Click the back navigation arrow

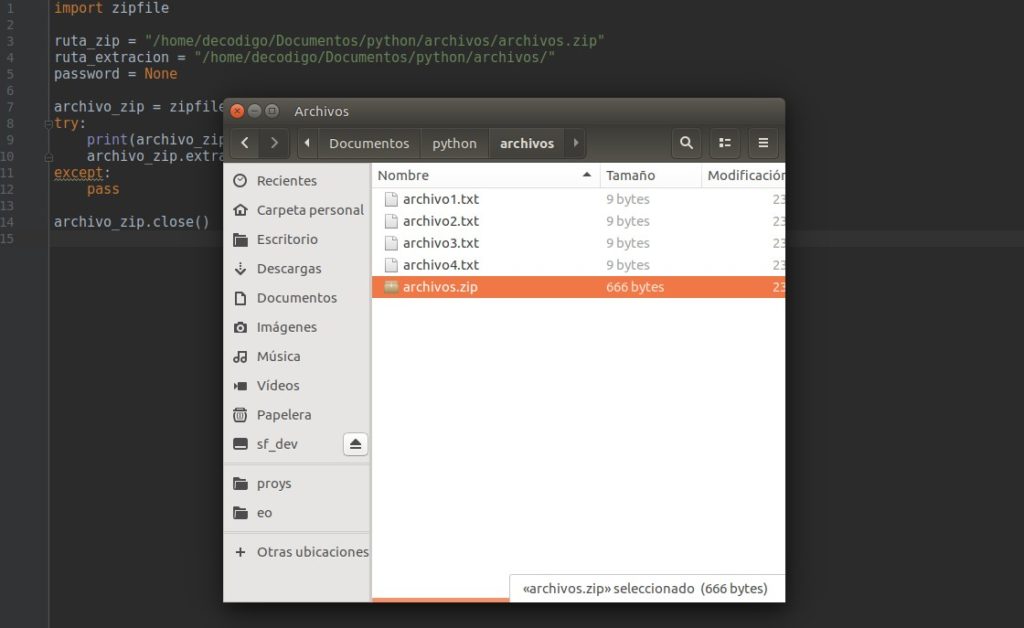pyautogui.click(x=244, y=143)
